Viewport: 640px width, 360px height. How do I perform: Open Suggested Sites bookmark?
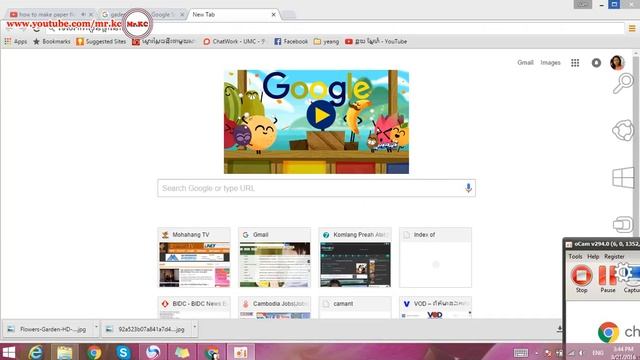(101, 41)
